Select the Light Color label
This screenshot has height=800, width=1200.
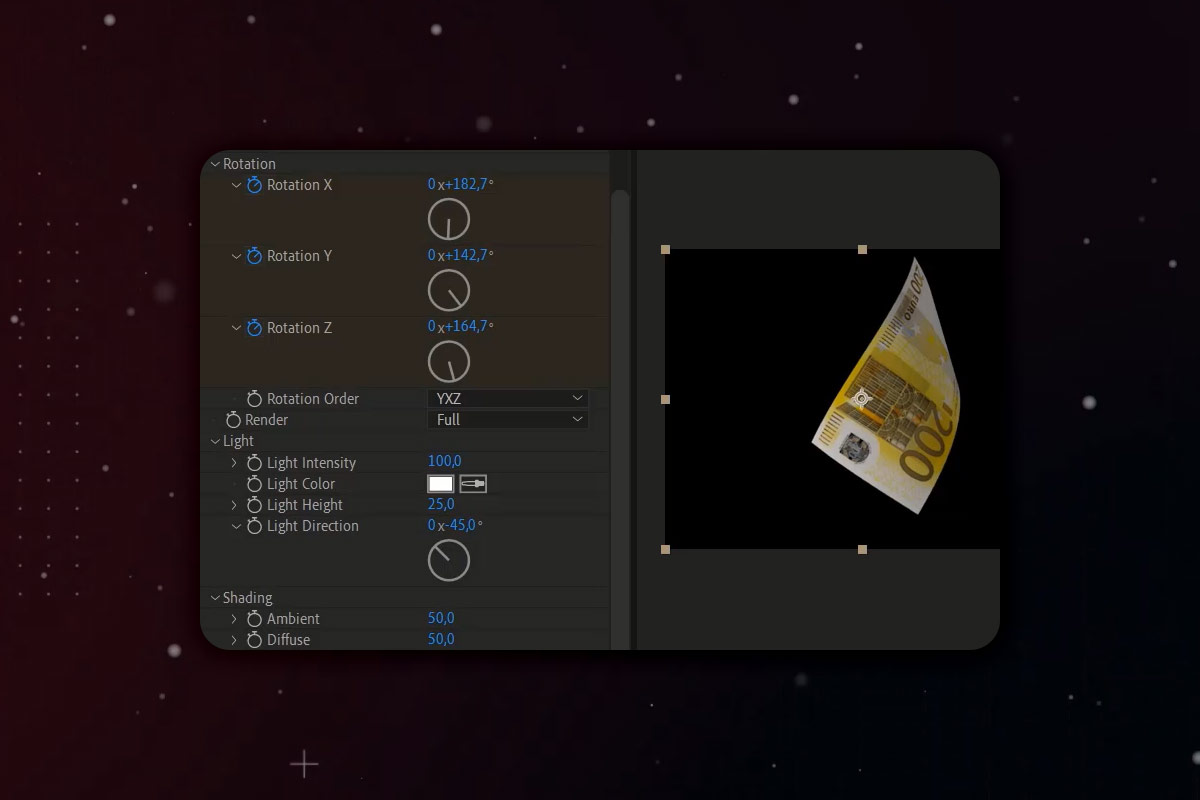click(x=301, y=484)
